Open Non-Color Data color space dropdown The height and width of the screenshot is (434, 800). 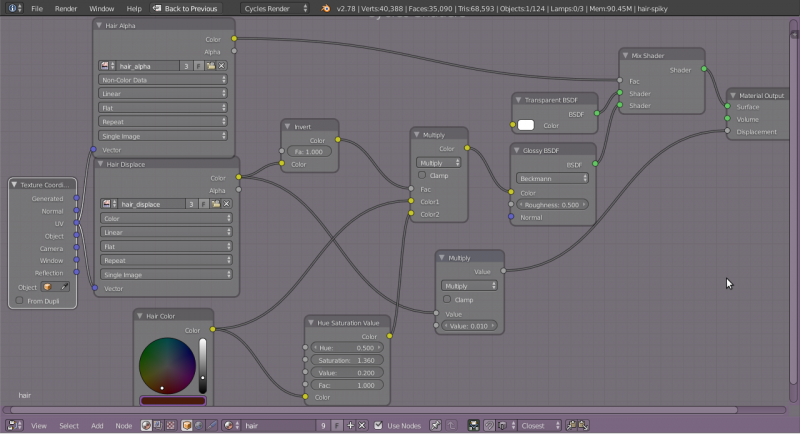163,80
